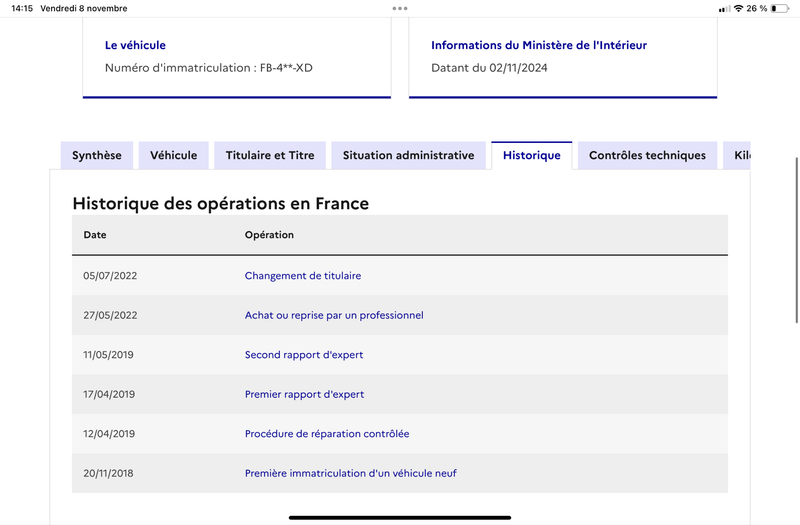800x525 pixels.
Task: Open the Synthèse tab
Action: 96,155
